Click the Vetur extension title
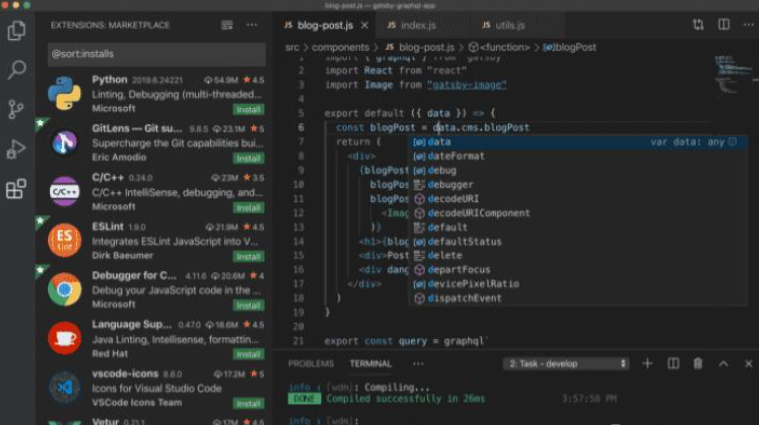The image size is (759, 425). coord(105,421)
